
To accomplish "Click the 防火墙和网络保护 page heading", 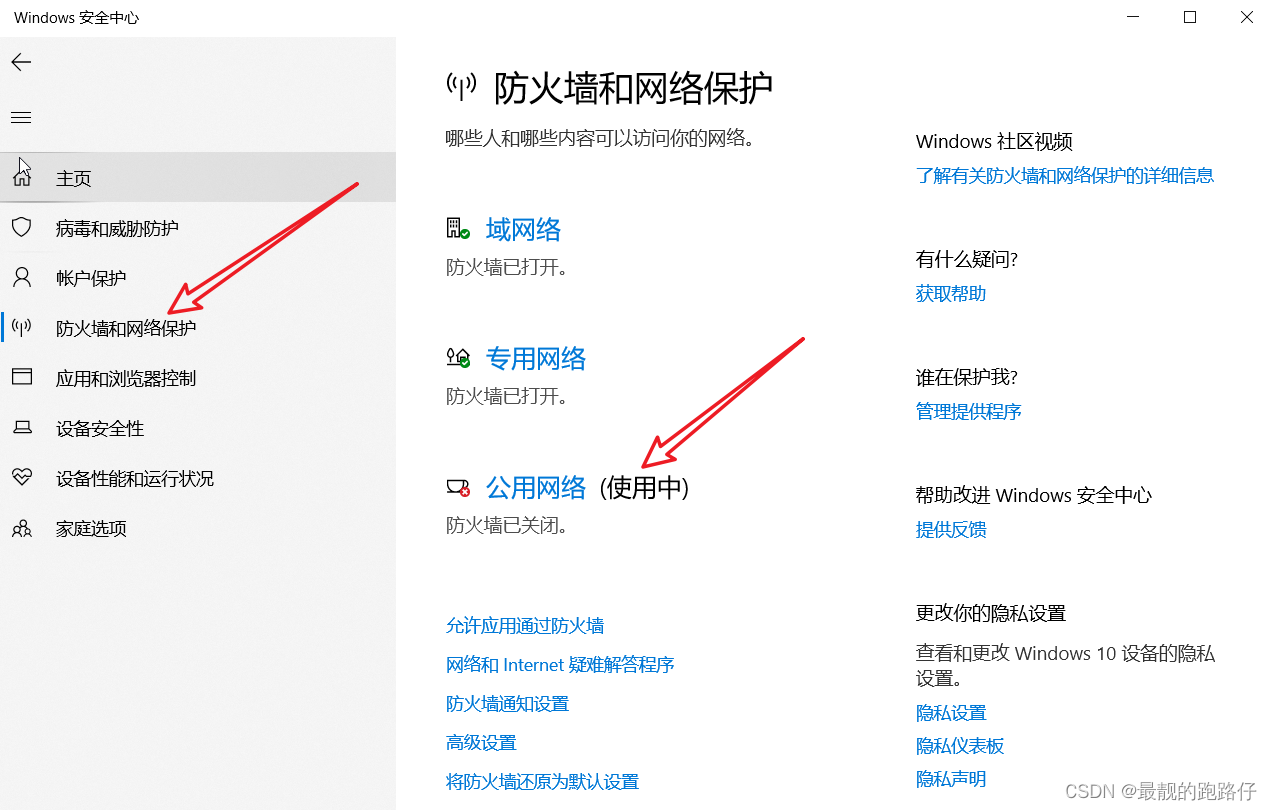I will pos(634,89).
